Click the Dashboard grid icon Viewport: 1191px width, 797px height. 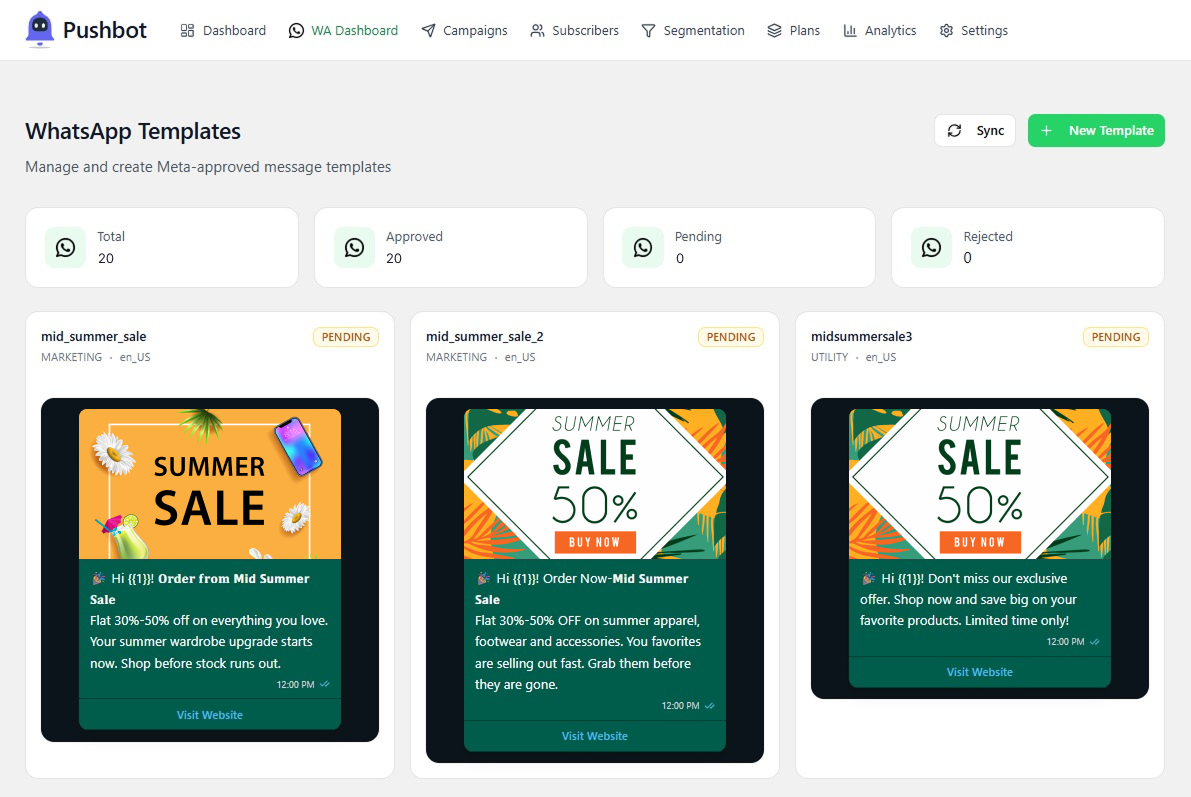pos(187,30)
